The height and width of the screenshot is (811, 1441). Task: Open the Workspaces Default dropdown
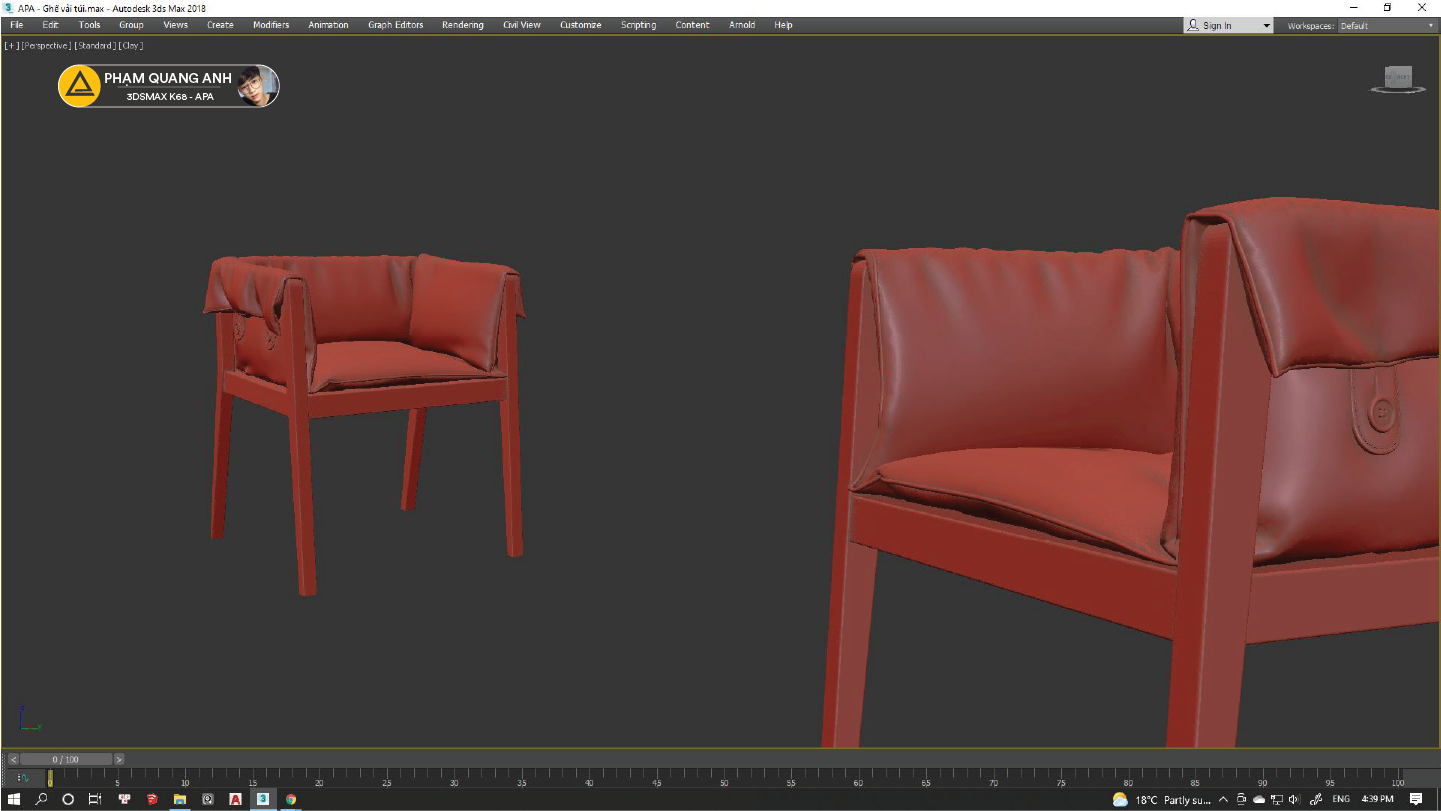coord(1386,25)
